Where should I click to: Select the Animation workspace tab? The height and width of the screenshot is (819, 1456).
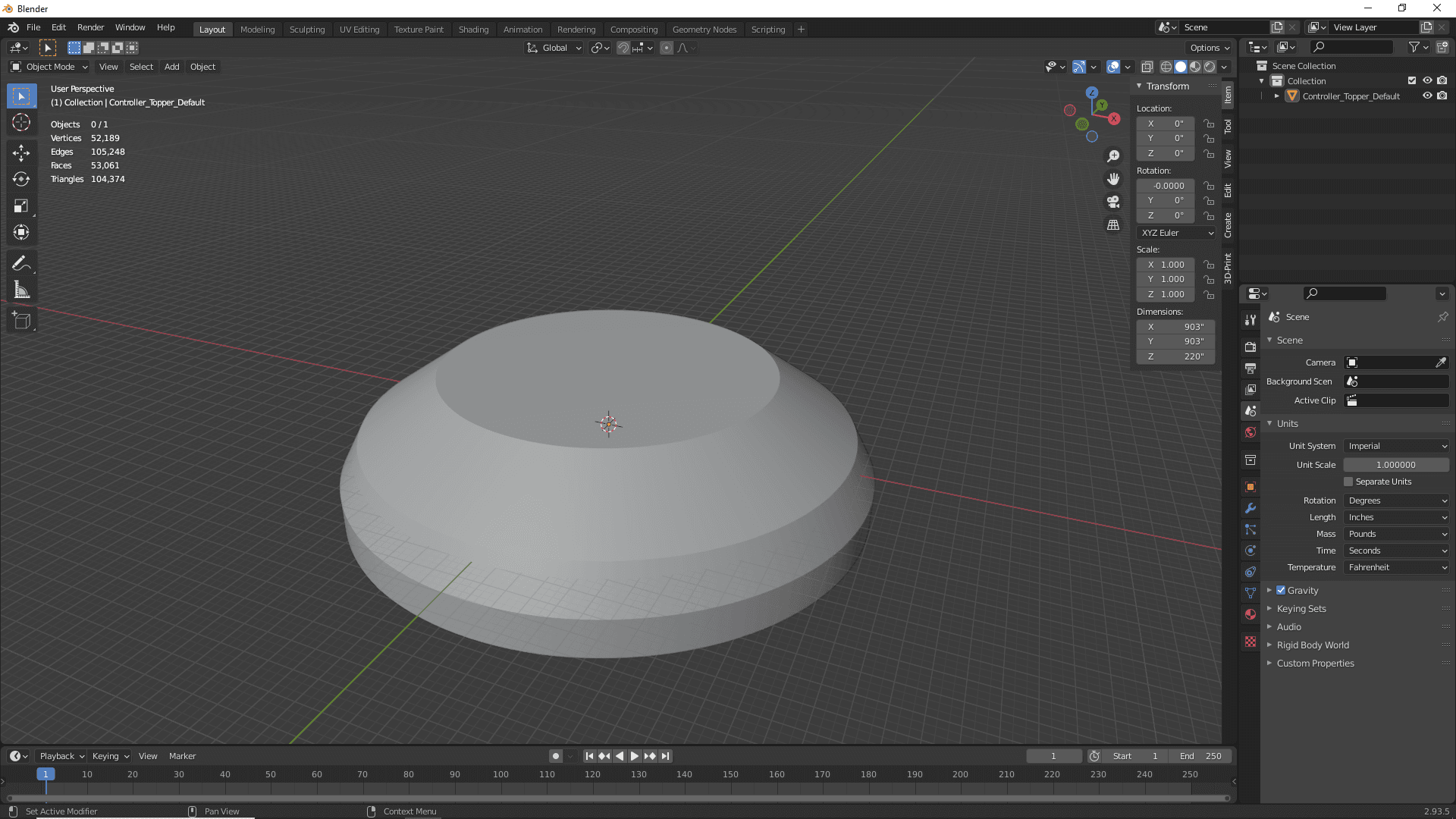tap(522, 29)
